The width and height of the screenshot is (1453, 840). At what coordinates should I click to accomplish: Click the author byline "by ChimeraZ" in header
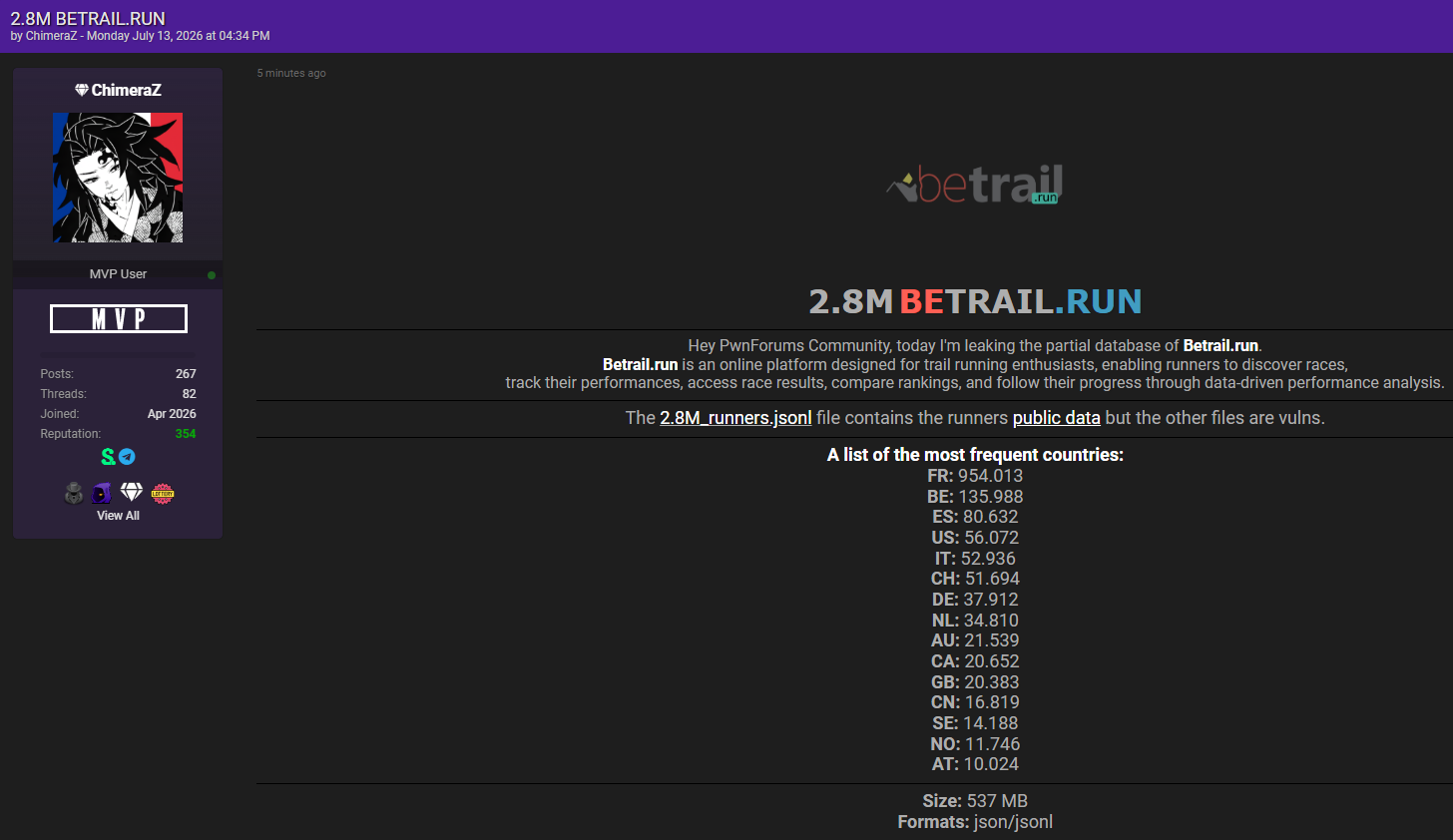[44, 36]
